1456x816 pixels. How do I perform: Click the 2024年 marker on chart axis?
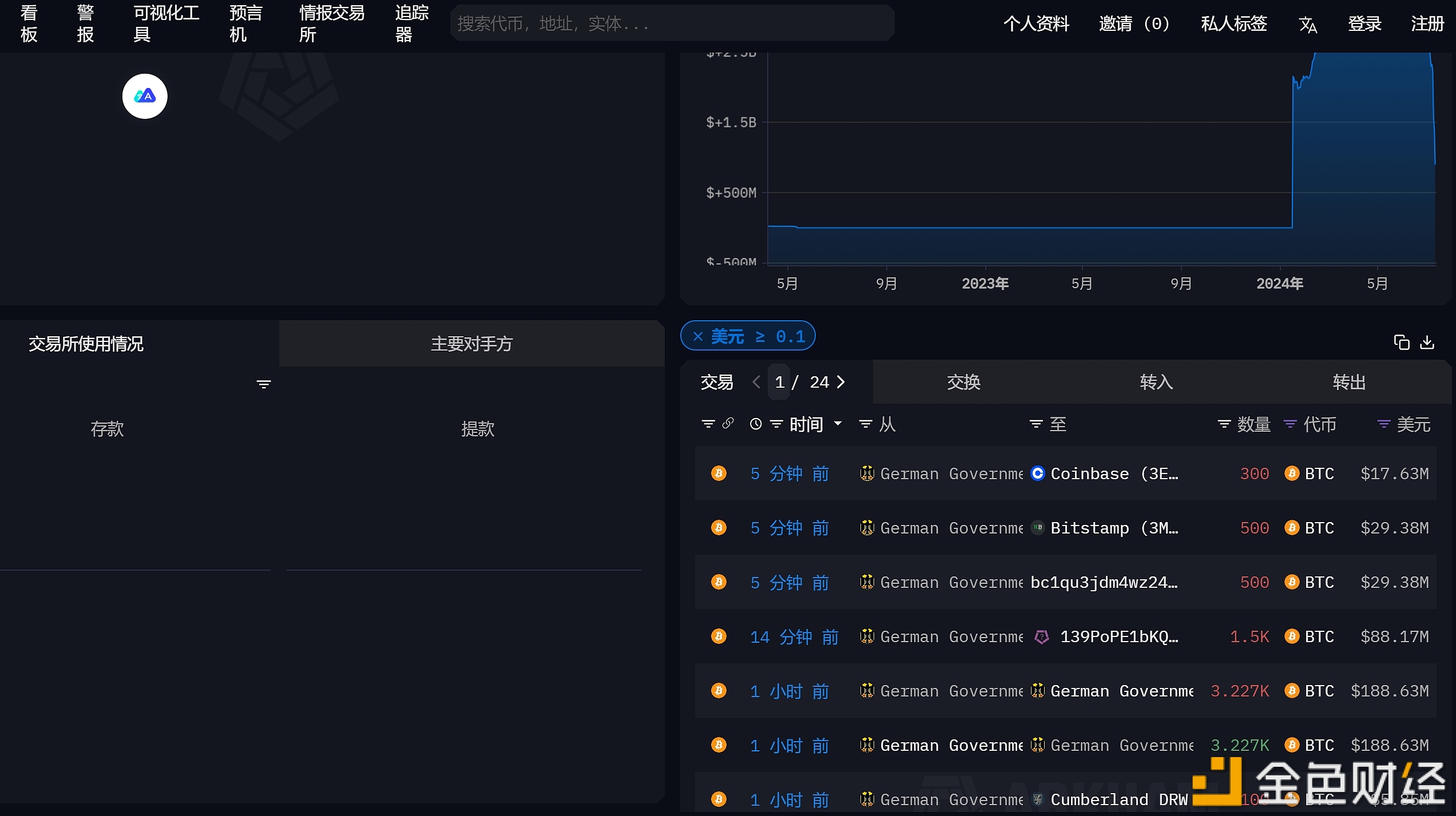tap(1279, 283)
